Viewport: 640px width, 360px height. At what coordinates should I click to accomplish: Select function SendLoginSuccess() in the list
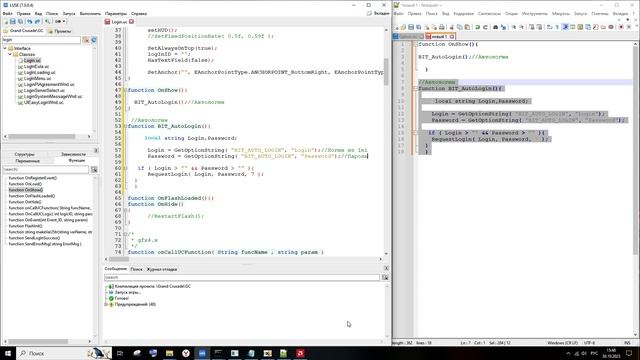point(34,238)
